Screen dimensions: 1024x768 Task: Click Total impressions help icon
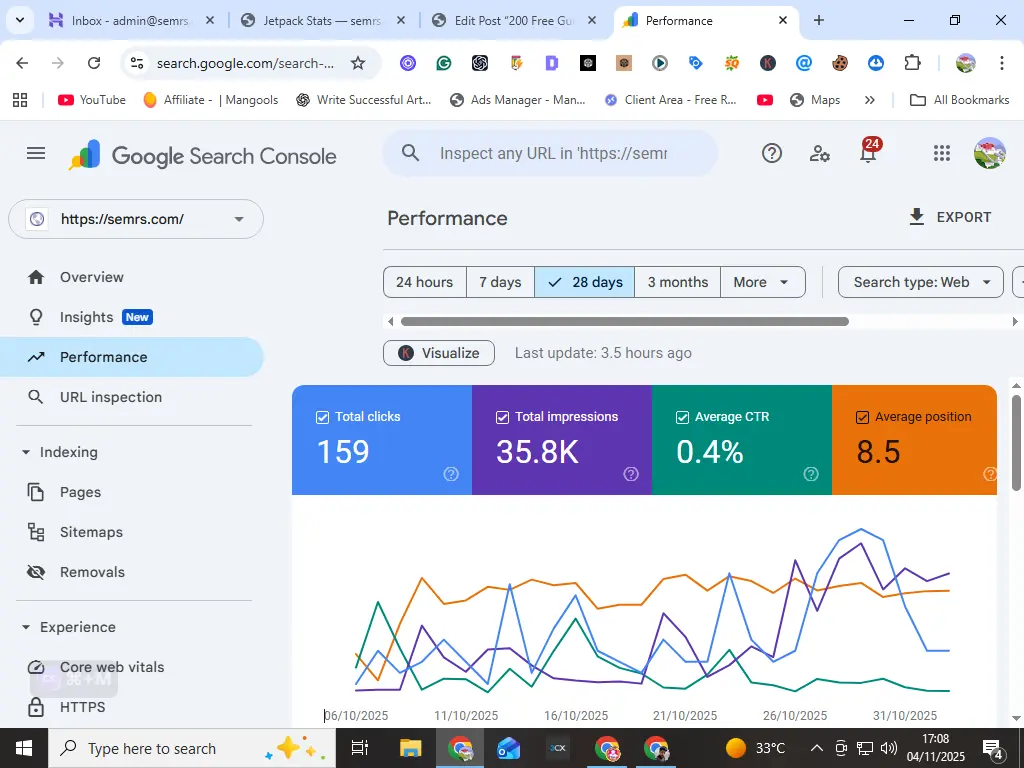click(x=631, y=474)
